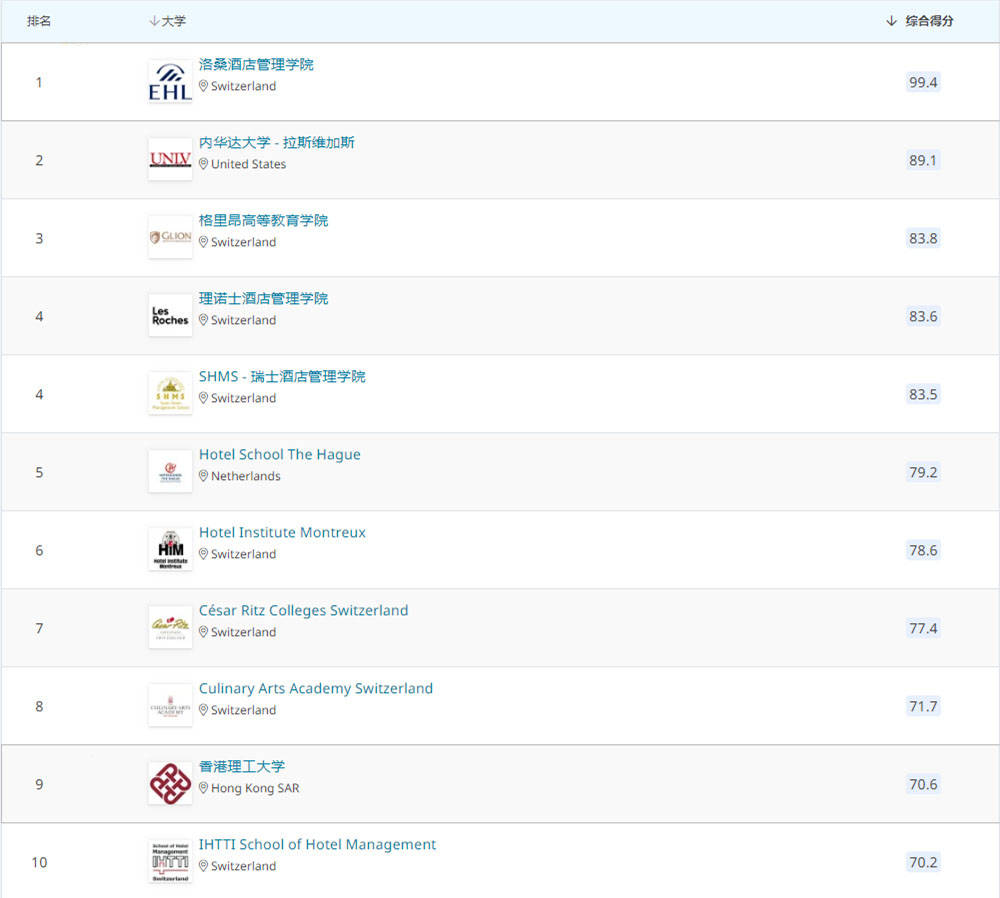
Task: Open 理诺士酒店管理学院 link
Action: pyautogui.click(x=263, y=298)
